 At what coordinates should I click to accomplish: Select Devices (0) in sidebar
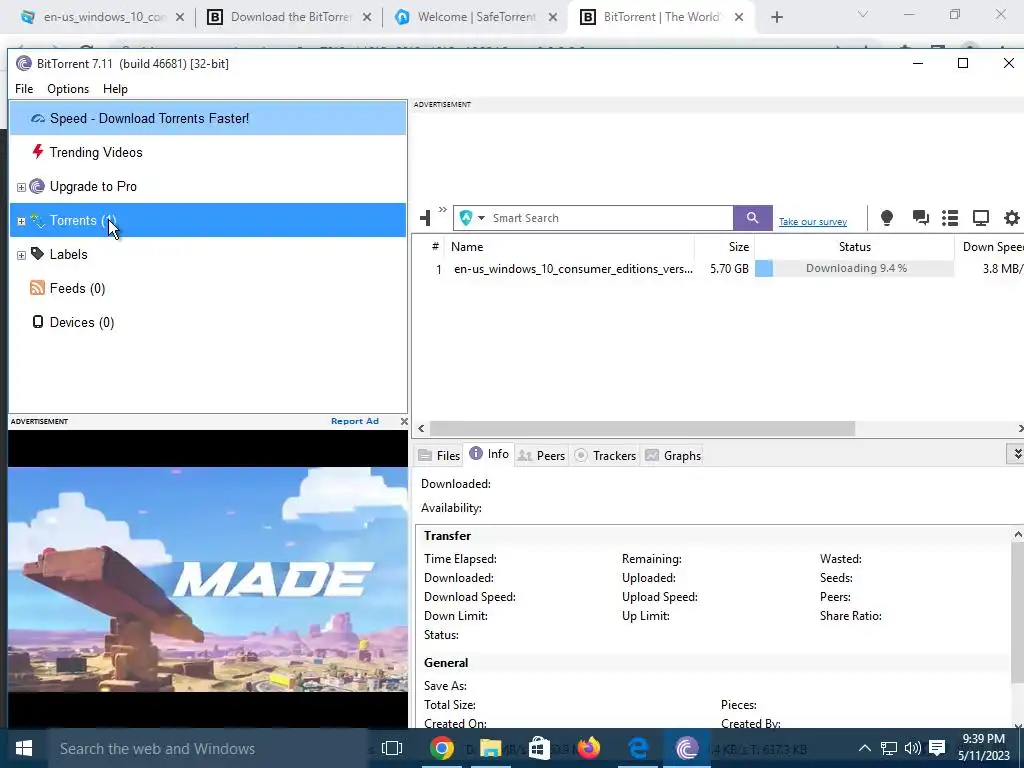(82, 322)
